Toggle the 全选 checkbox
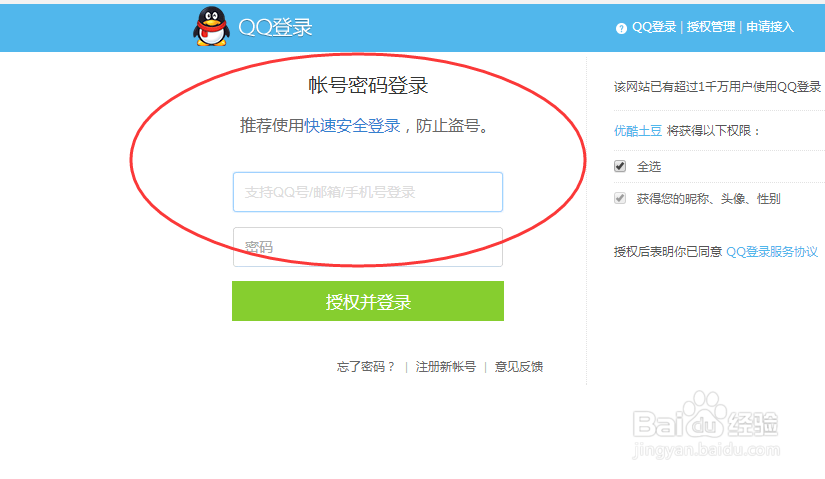Image resolution: width=825 pixels, height=479 pixels. [x=620, y=166]
